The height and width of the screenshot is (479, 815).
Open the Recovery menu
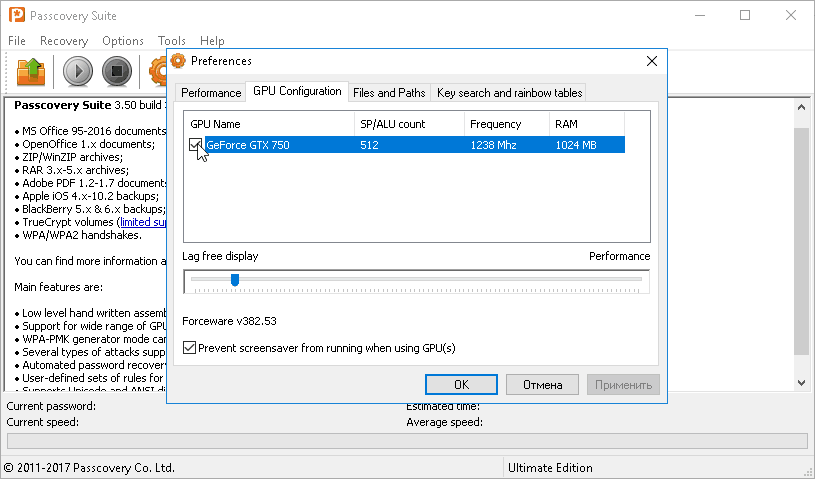(x=64, y=41)
